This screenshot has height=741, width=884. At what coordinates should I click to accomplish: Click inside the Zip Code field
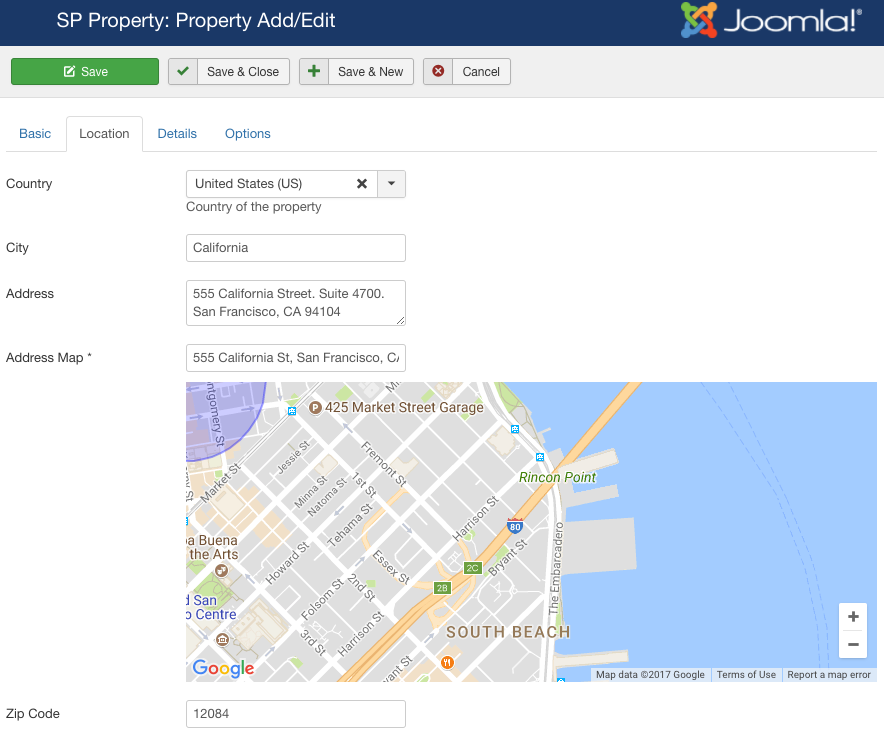pyautogui.click(x=295, y=713)
